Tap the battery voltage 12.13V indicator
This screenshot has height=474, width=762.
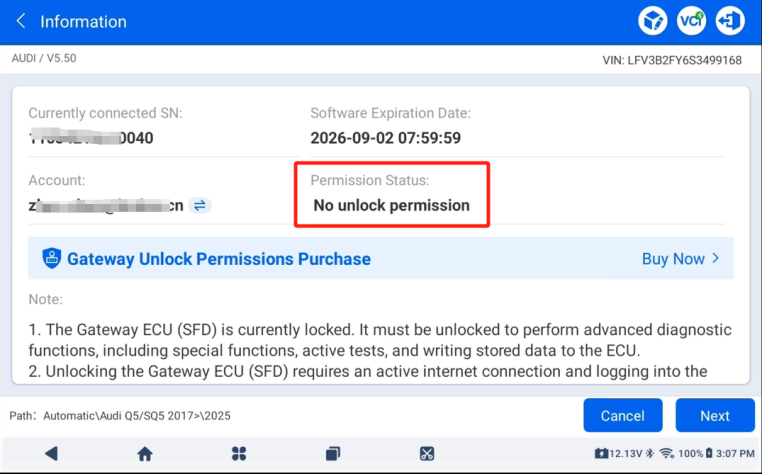coord(618,454)
